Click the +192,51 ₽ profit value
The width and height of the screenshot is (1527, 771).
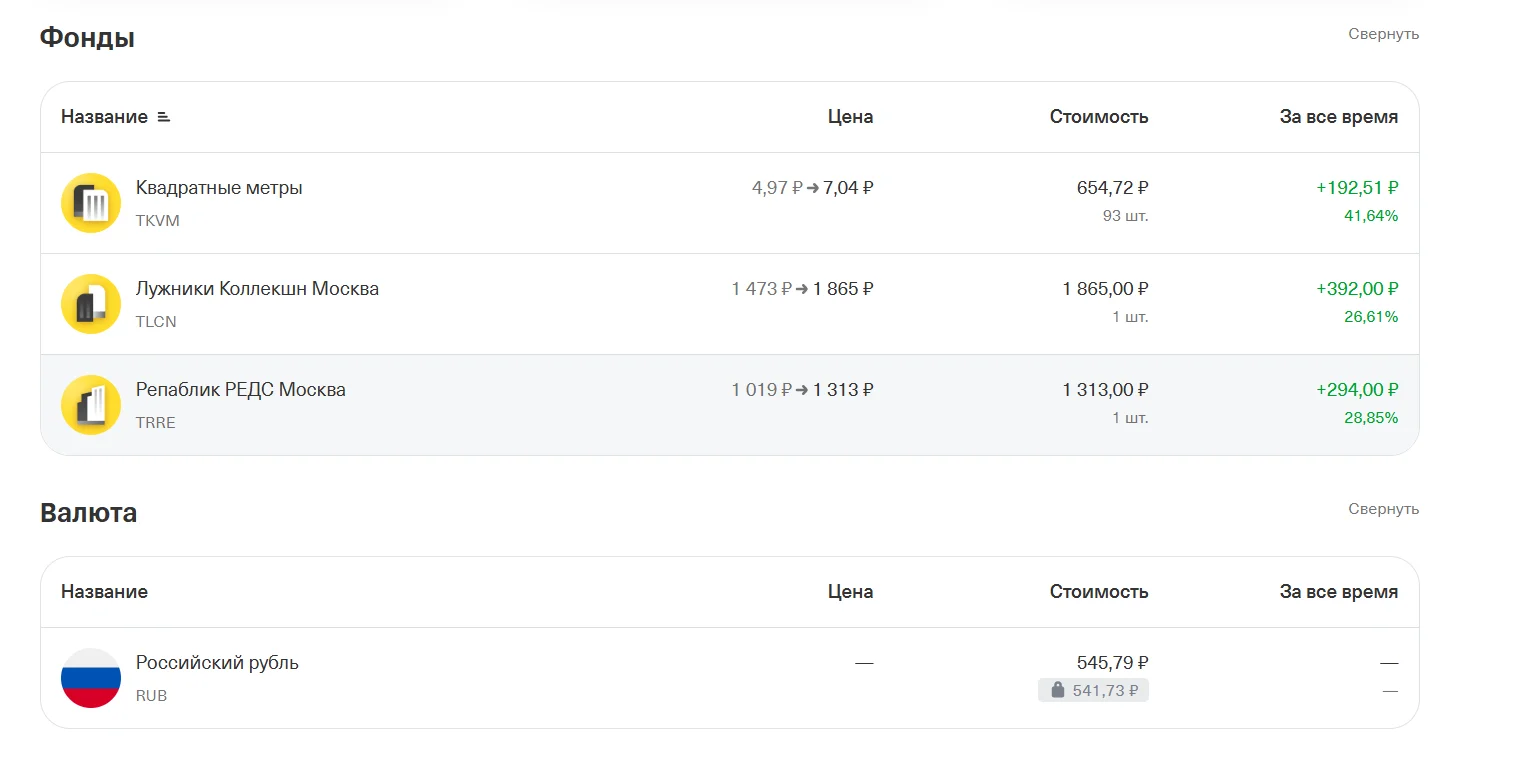click(1357, 188)
